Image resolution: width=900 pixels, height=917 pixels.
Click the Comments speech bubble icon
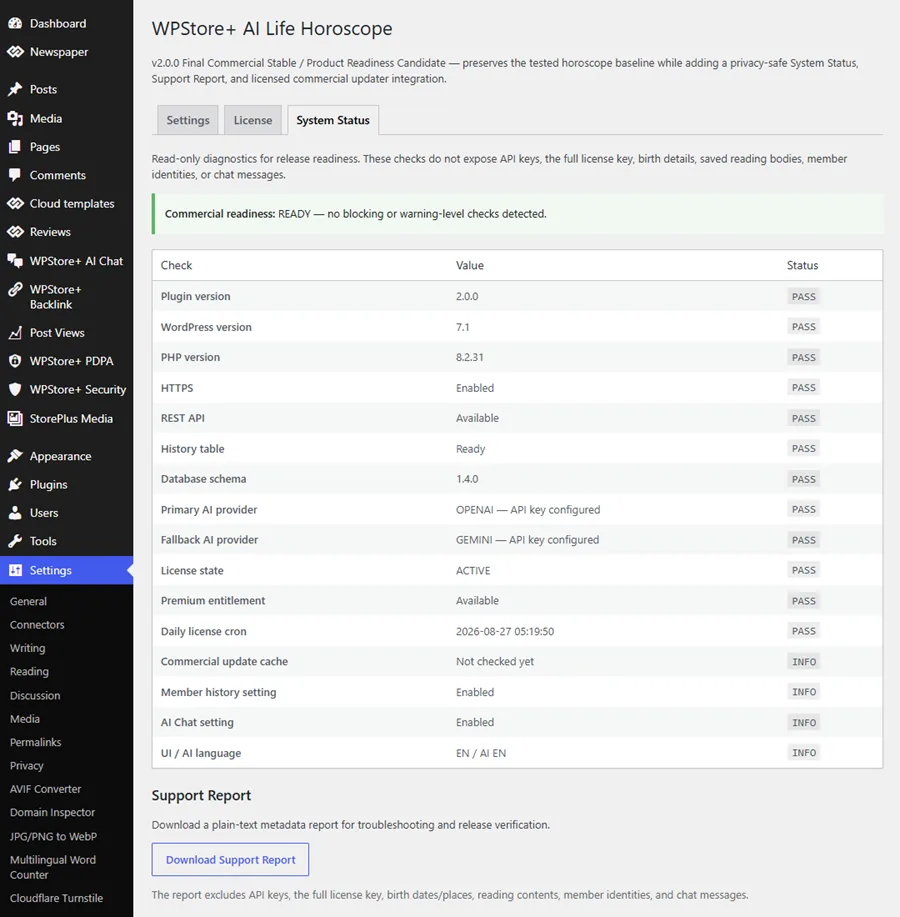(x=15, y=175)
